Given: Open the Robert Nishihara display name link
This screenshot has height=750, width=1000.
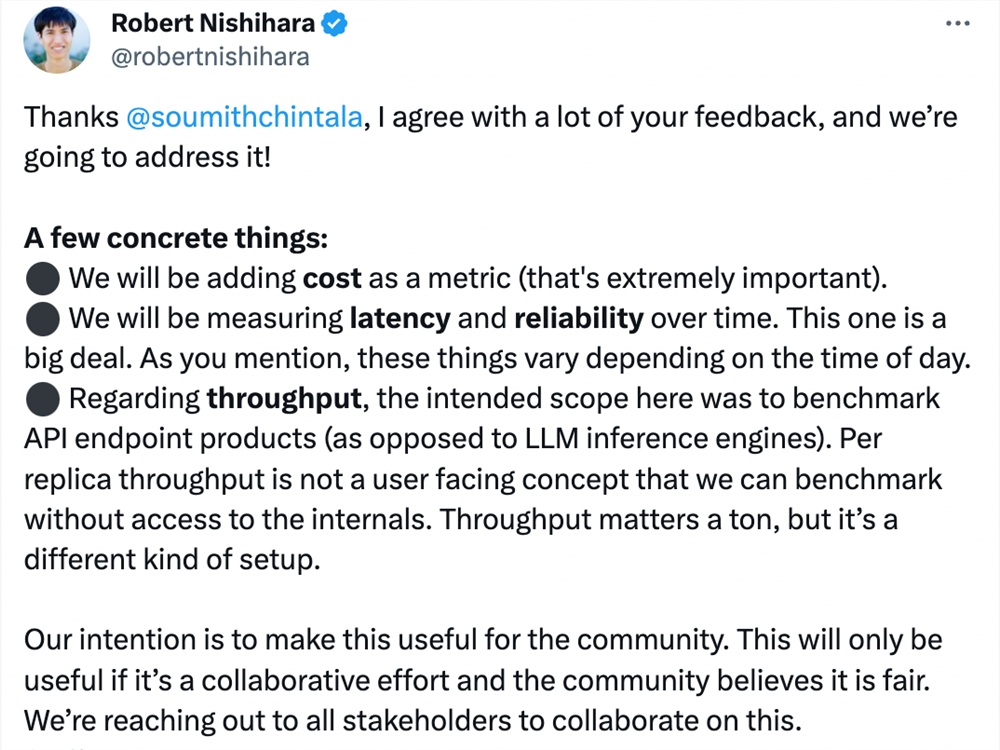Looking at the screenshot, I should 213,23.
